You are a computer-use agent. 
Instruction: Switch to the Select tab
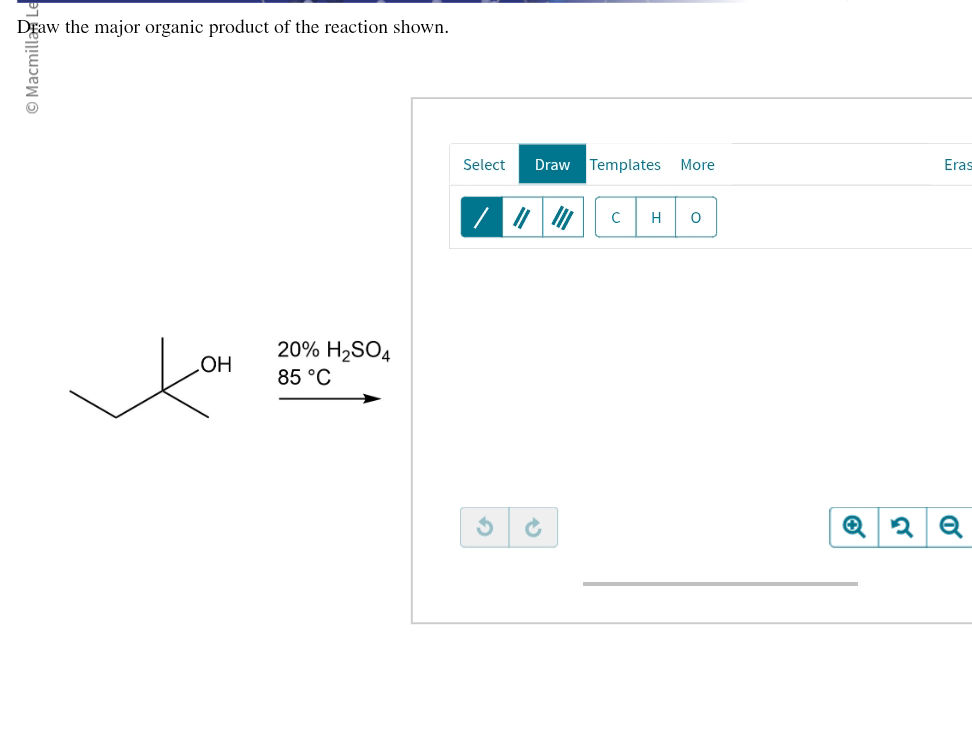484,164
